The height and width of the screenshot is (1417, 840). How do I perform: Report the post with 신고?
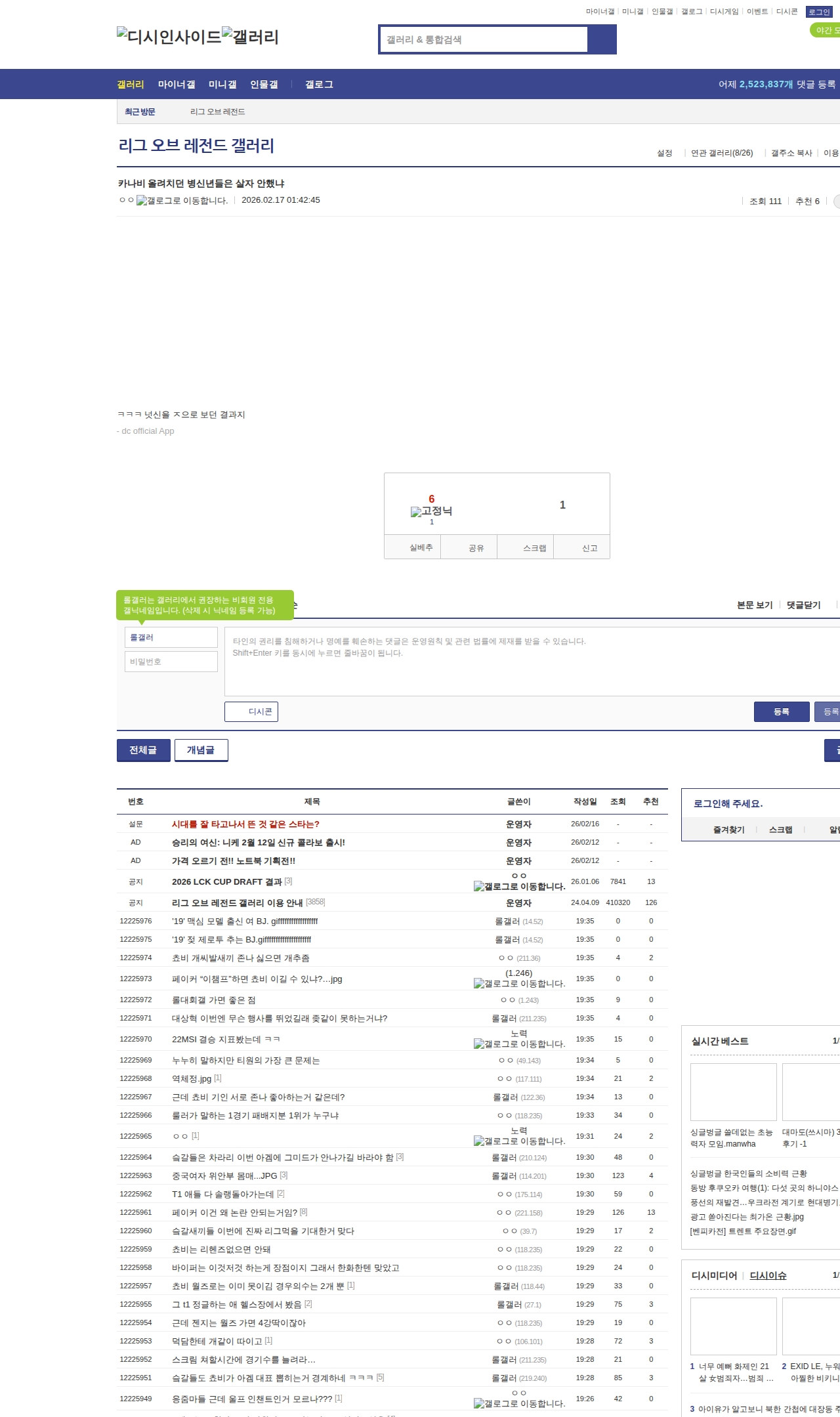[x=582, y=547]
